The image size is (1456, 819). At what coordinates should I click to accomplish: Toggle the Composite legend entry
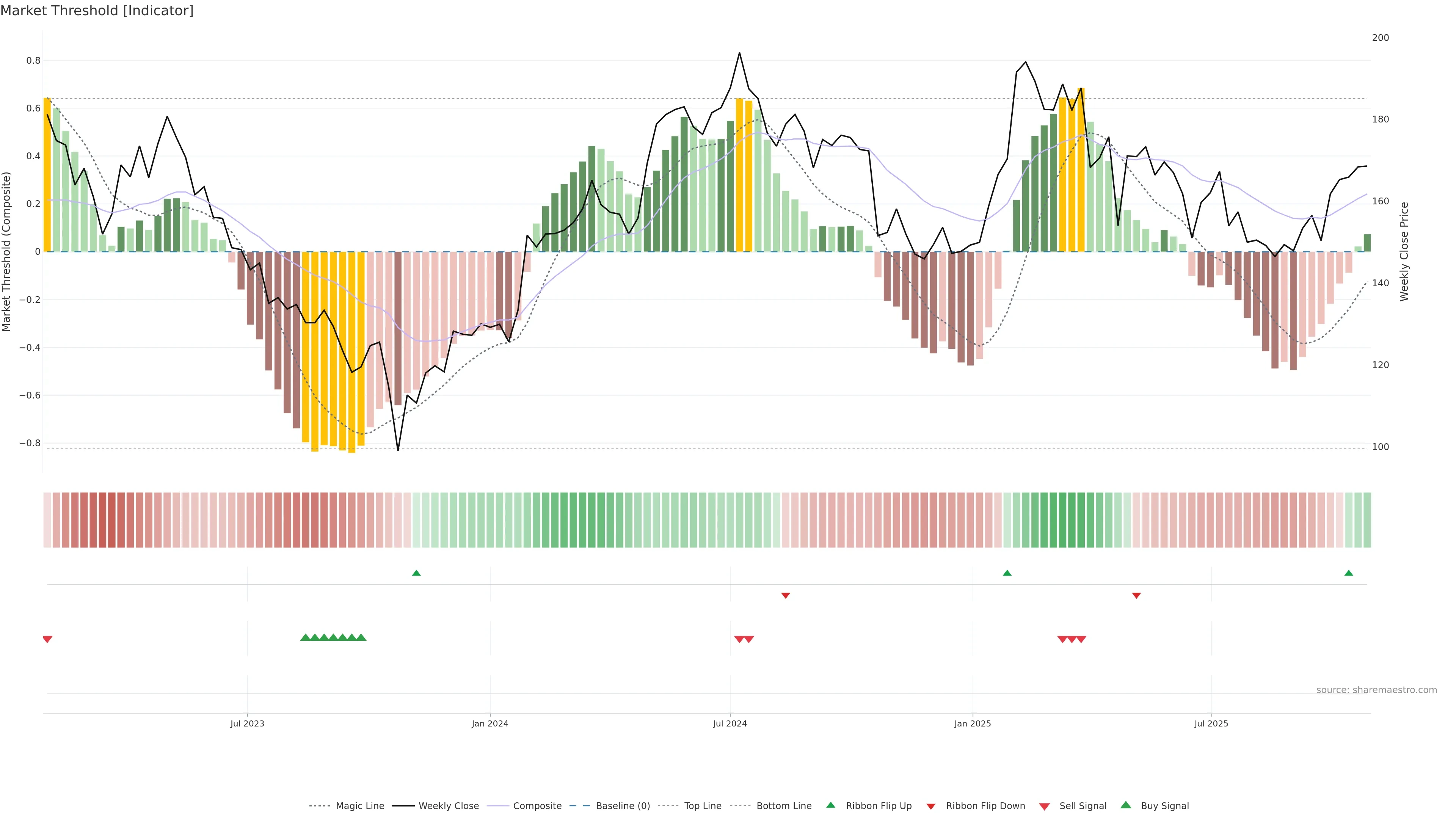(x=537, y=806)
